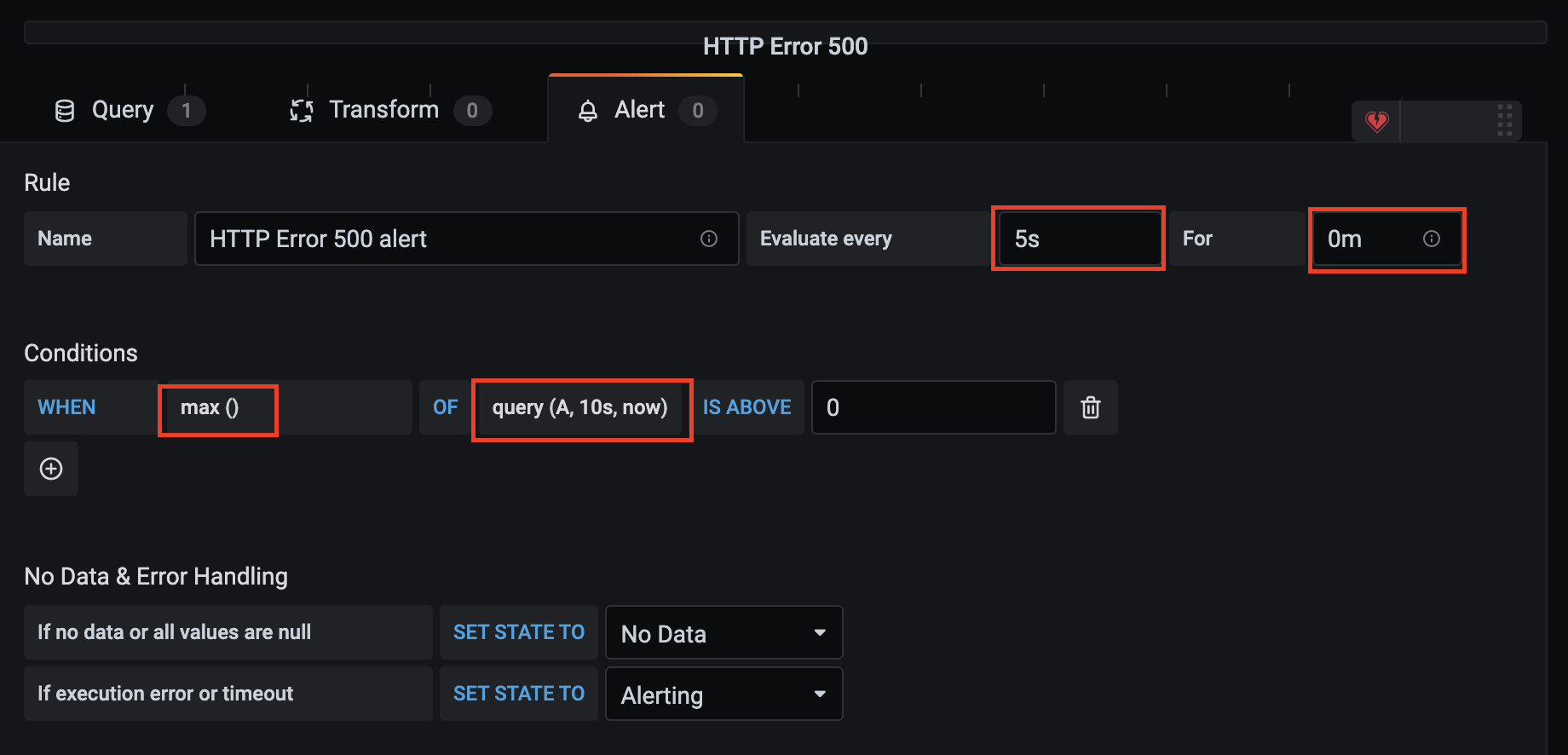Screen dimensions: 1568x755
Task: Click the info icon in For field
Action: point(1432,239)
